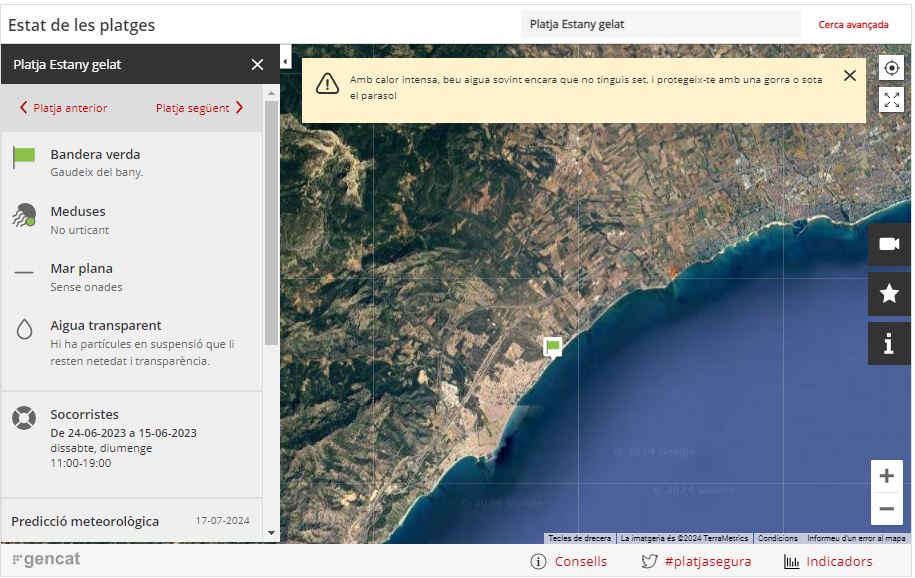This screenshot has height=578, width=915.
Task: Click 'Sense onades' text
Action: pyautogui.click(x=86, y=287)
